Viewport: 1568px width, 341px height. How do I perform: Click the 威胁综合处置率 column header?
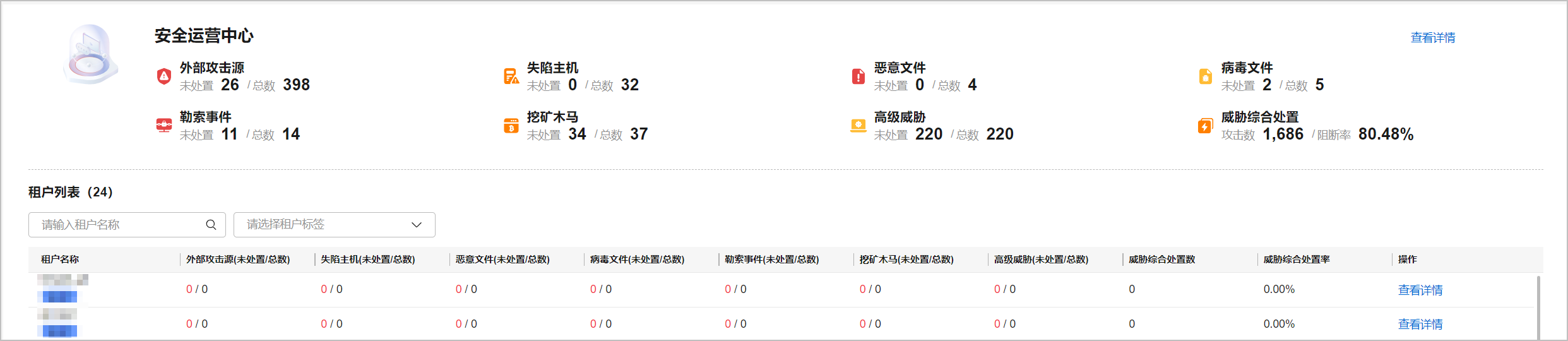point(1296,260)
